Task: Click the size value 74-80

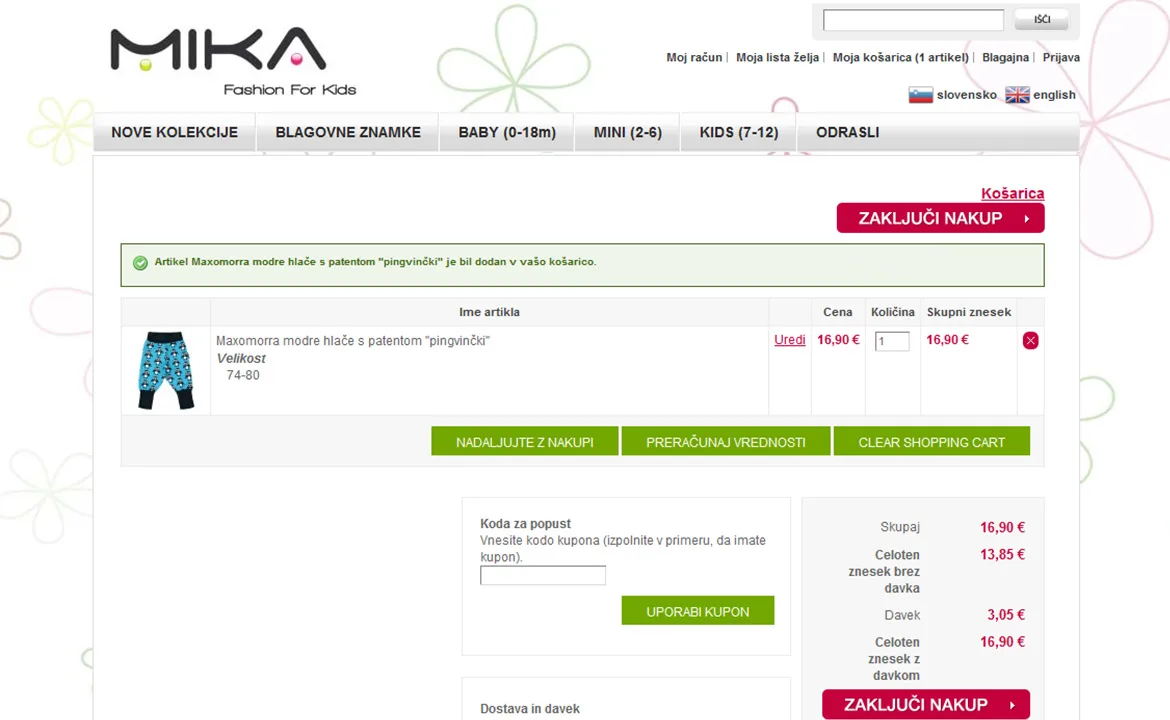Action: tap(243, 375)
